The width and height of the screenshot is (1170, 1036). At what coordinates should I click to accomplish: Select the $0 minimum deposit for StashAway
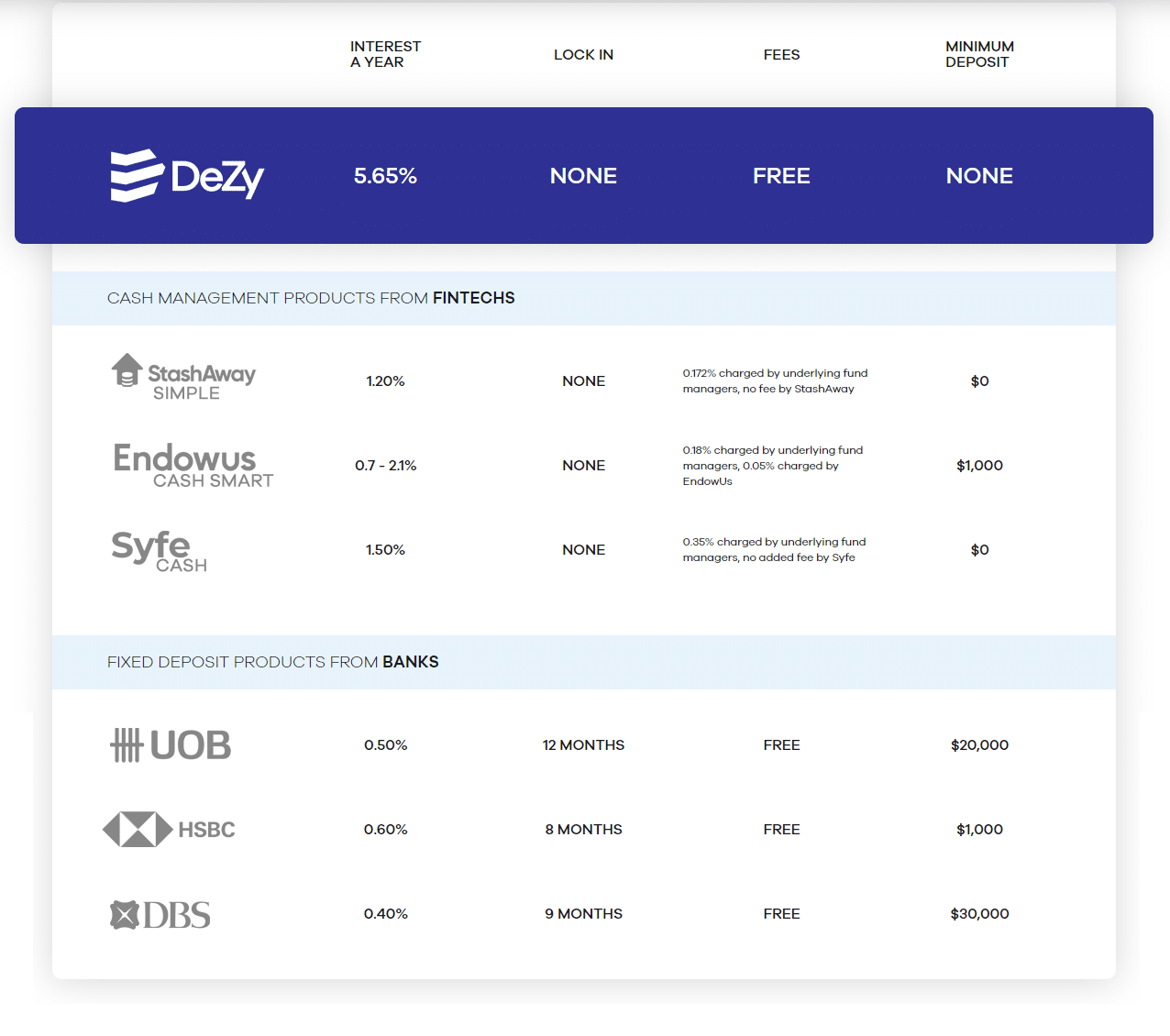coord(979,381)
